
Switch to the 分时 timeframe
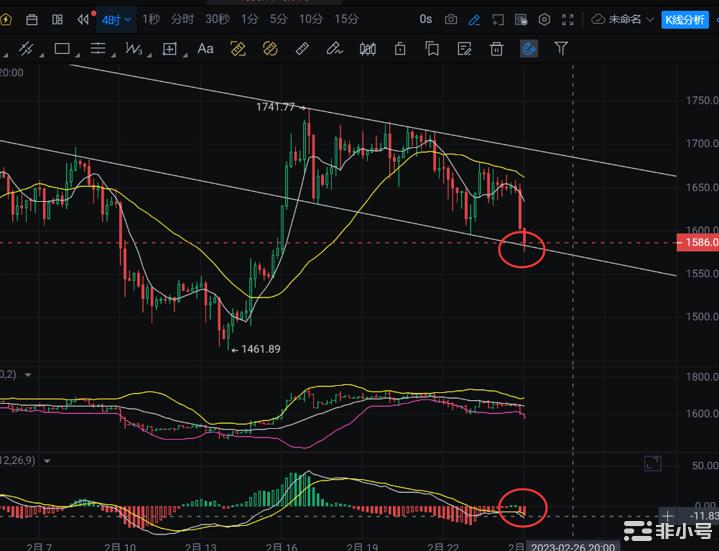pos(182,19)
